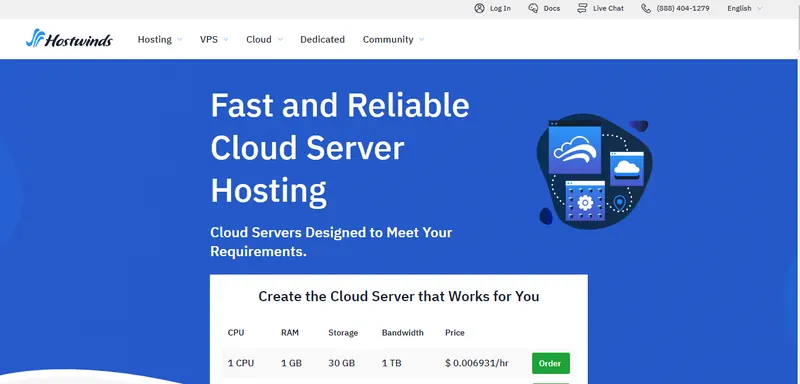
Task: Order the 1 CPU 1 GB server
Action: (x=551, y=363)
